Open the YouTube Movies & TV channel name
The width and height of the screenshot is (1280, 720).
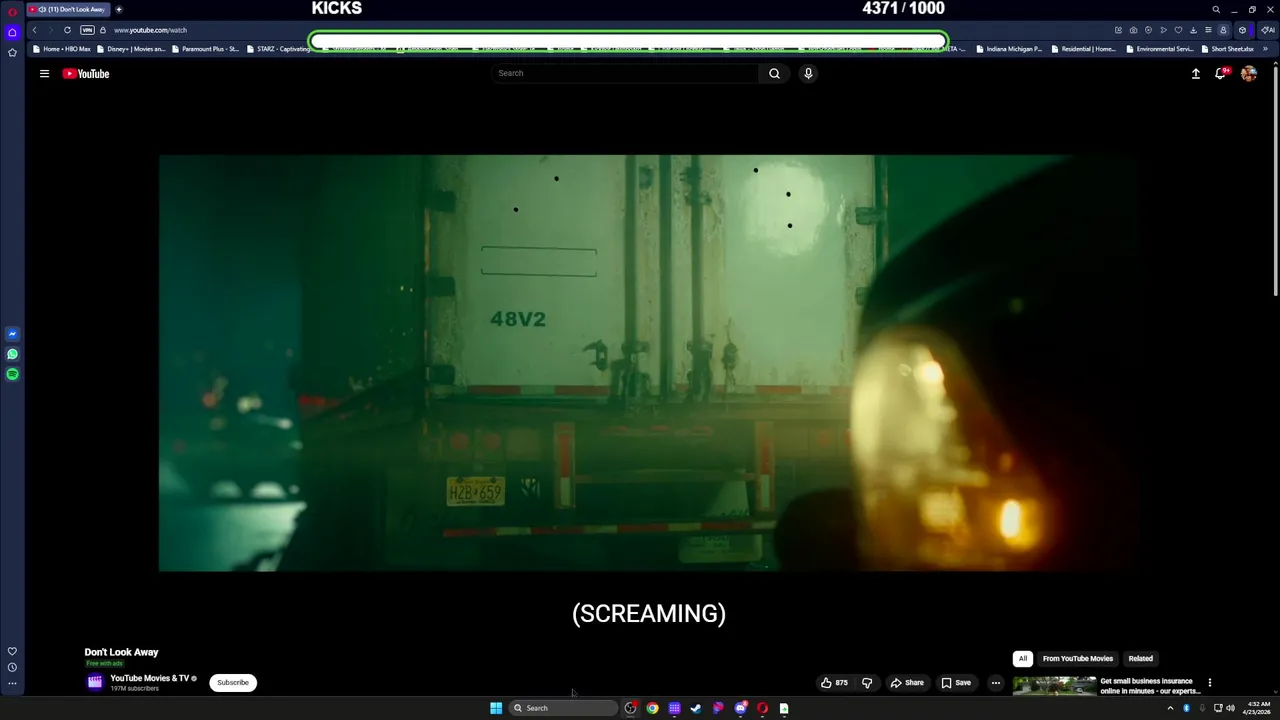tap(150, 678)
